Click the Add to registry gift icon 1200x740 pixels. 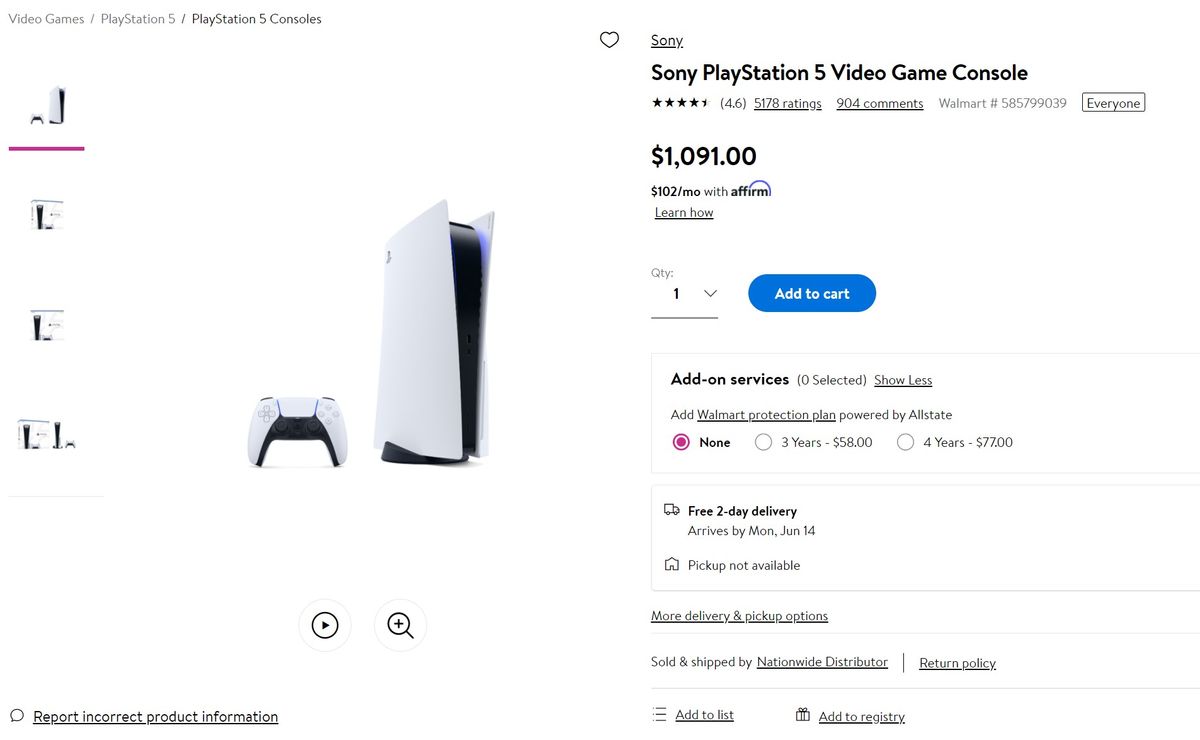[801, 714]
